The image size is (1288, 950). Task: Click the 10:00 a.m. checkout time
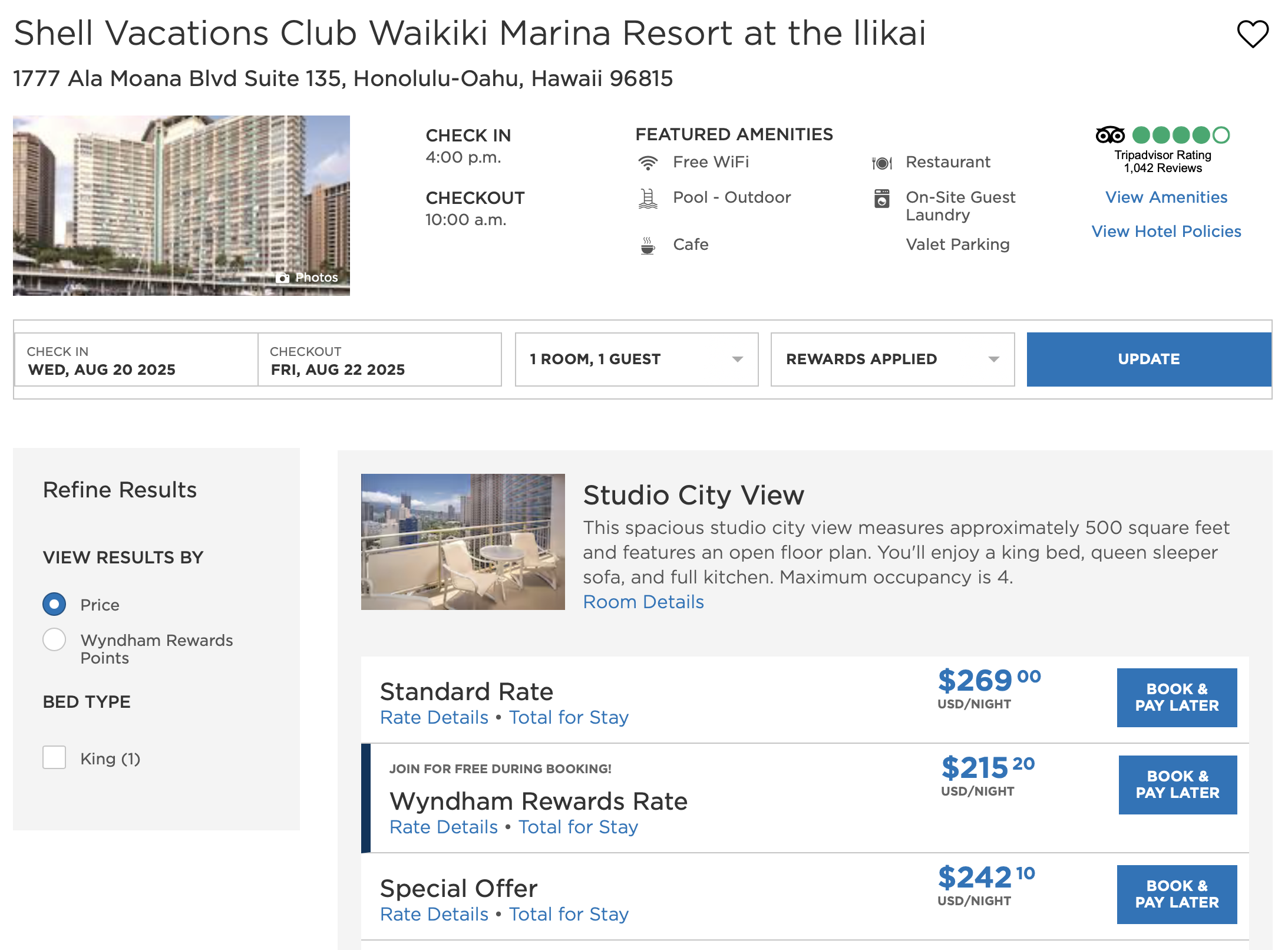click(x=465, y=220)
